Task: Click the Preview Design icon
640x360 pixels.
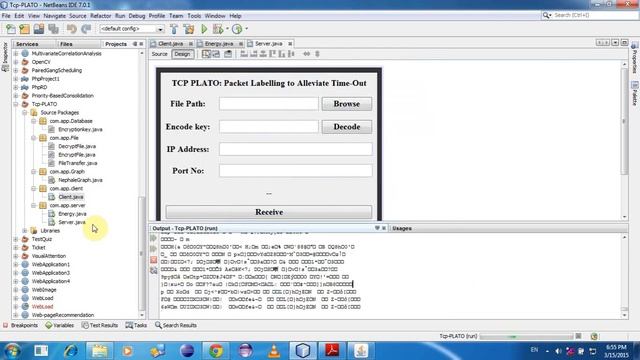Action: 228,54
